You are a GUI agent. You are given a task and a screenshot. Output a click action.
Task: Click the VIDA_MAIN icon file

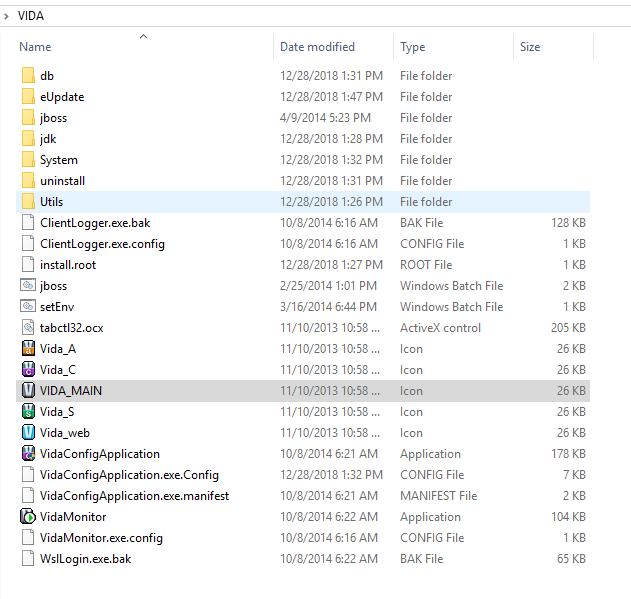click(x=70, y=391)
